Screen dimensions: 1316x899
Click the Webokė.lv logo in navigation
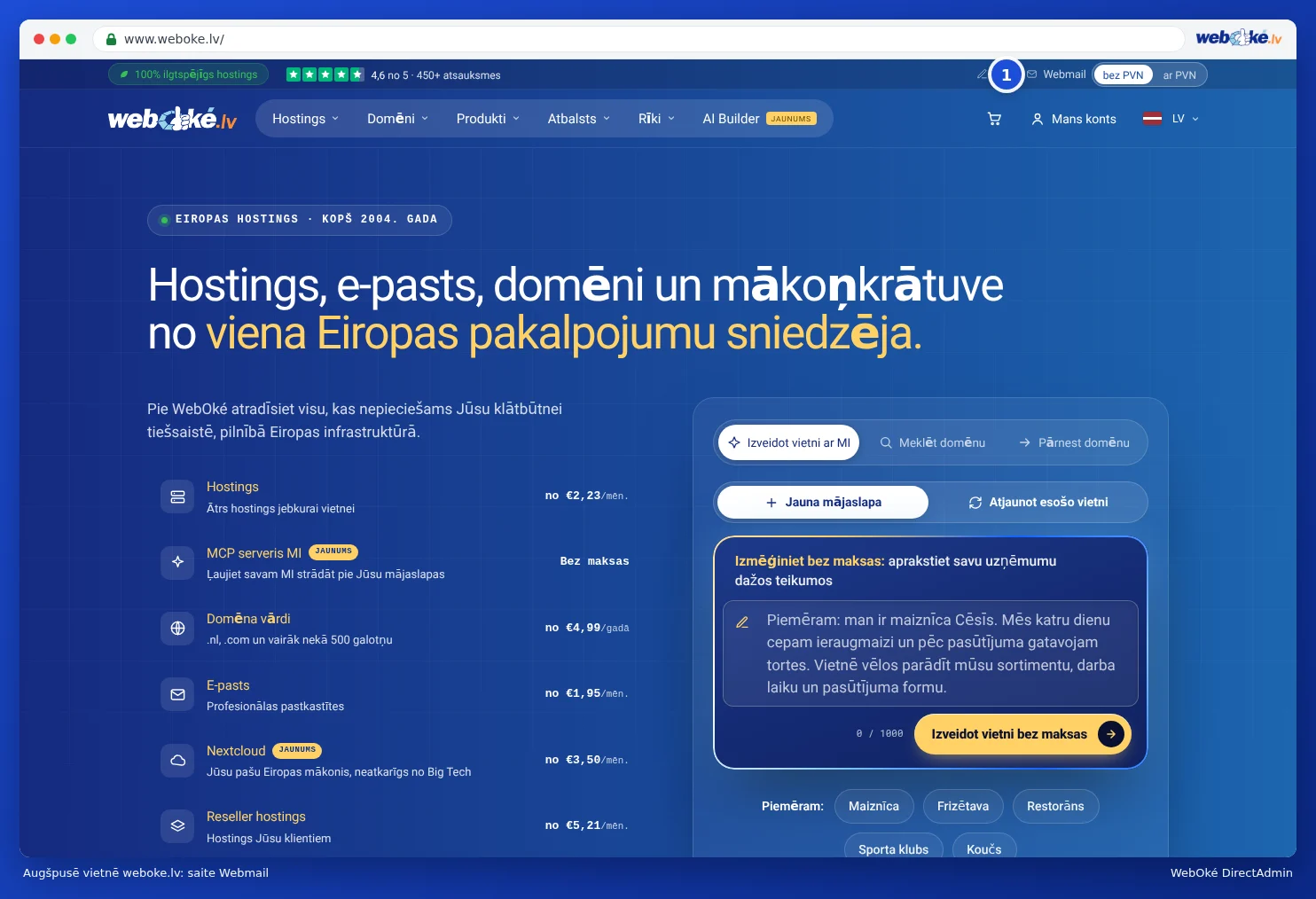(x=172, y=119)
